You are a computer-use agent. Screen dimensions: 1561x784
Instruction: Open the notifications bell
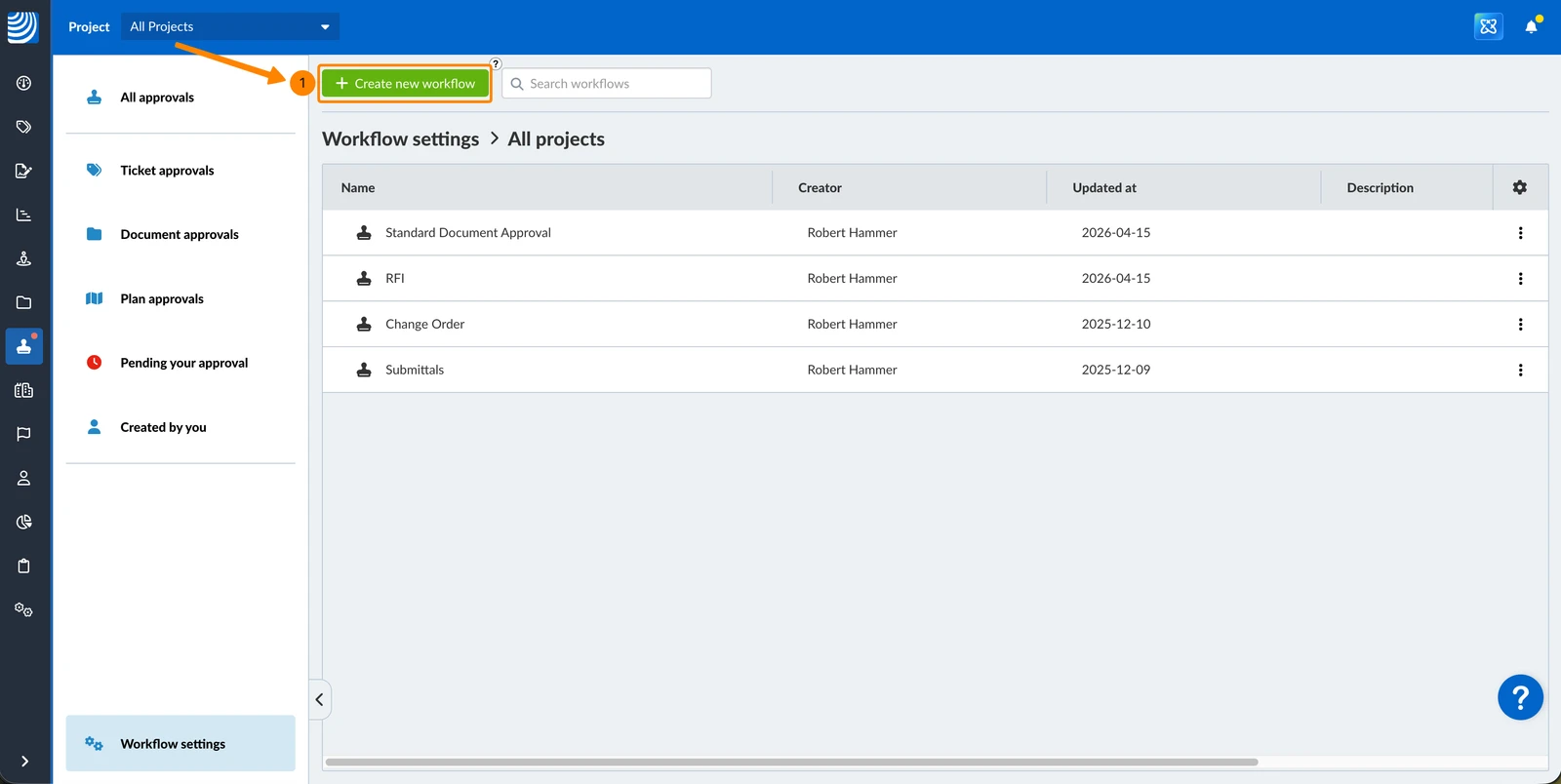pyautogui.click(x=1532, y=26)
